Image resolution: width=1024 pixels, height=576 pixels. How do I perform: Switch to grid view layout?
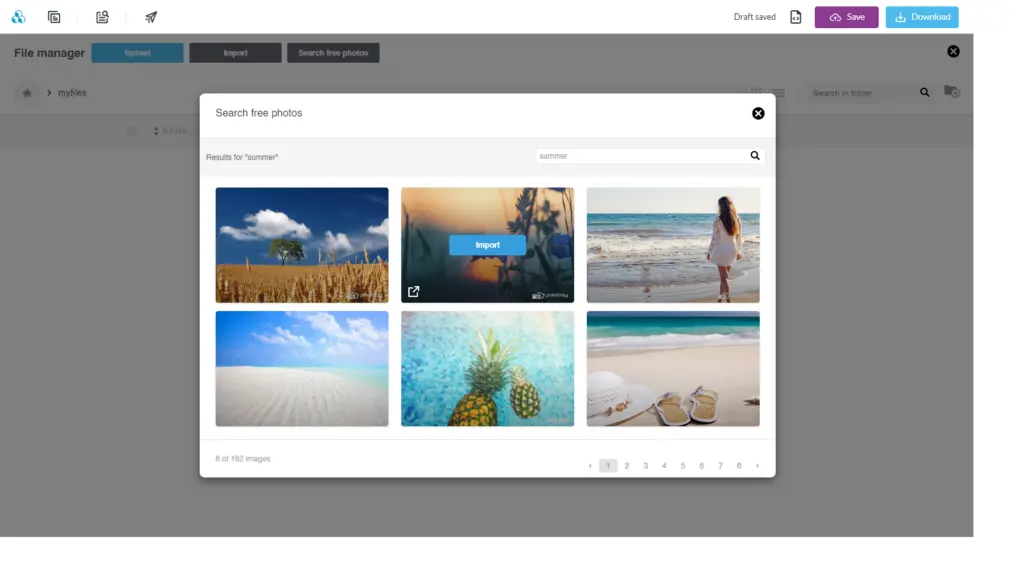pos(758,92)
